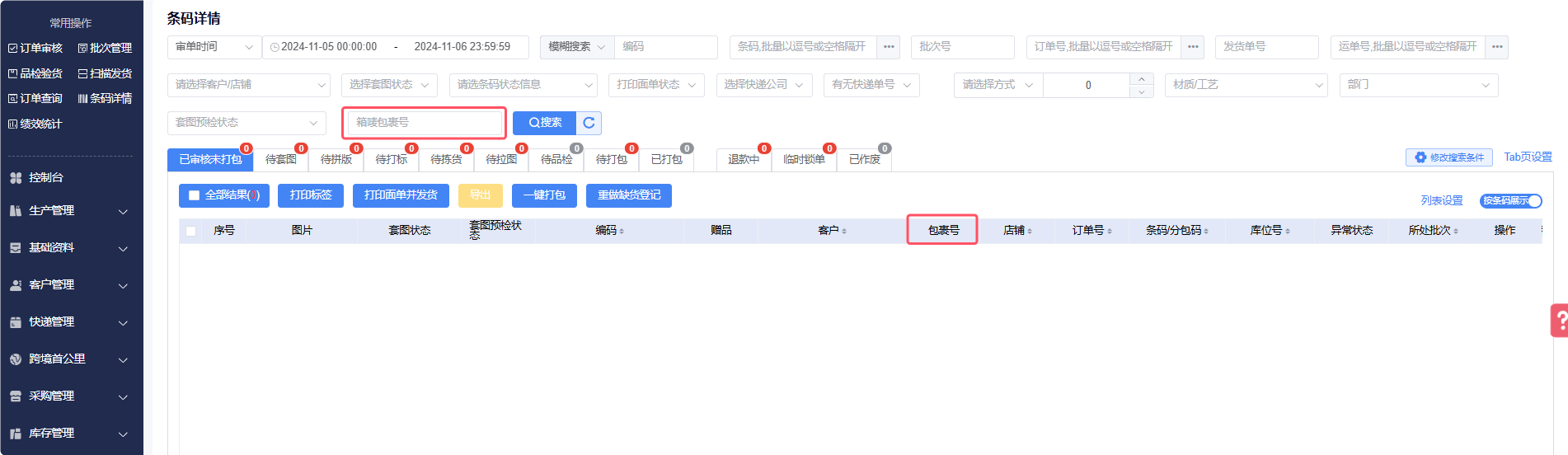This screenshot has height=455, width=1568.
Task: Switch to 临时锁单 tab
Action: pyautogui.click(x=804, y=160)
